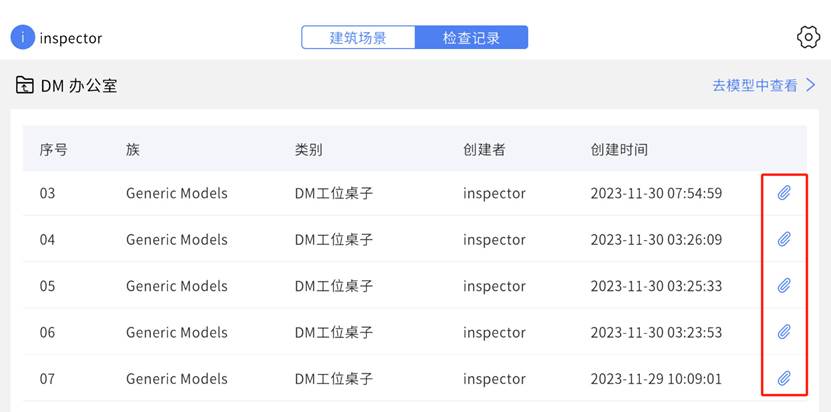Open attachment for record 05
The height and width of the screenshot is (412, 831).
(x=784, y=286)
